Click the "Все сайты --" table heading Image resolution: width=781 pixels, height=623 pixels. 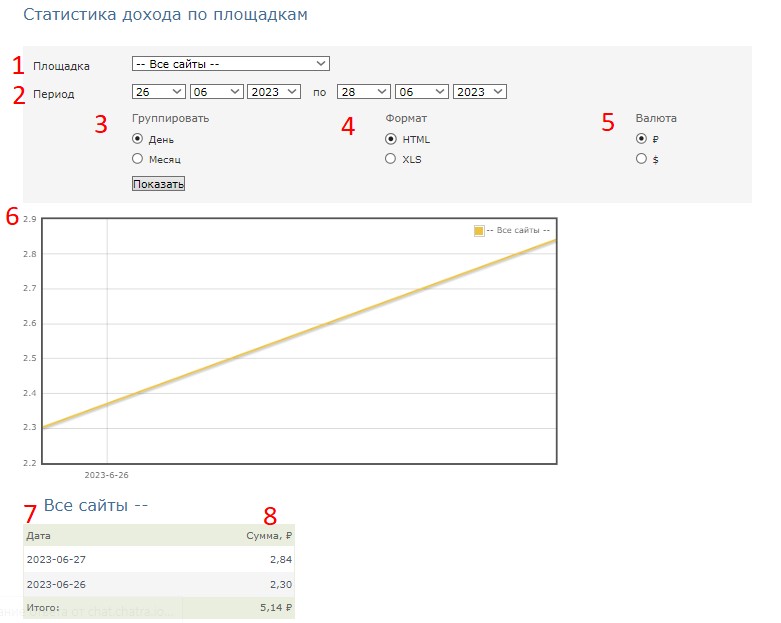(x=96, y=505)
